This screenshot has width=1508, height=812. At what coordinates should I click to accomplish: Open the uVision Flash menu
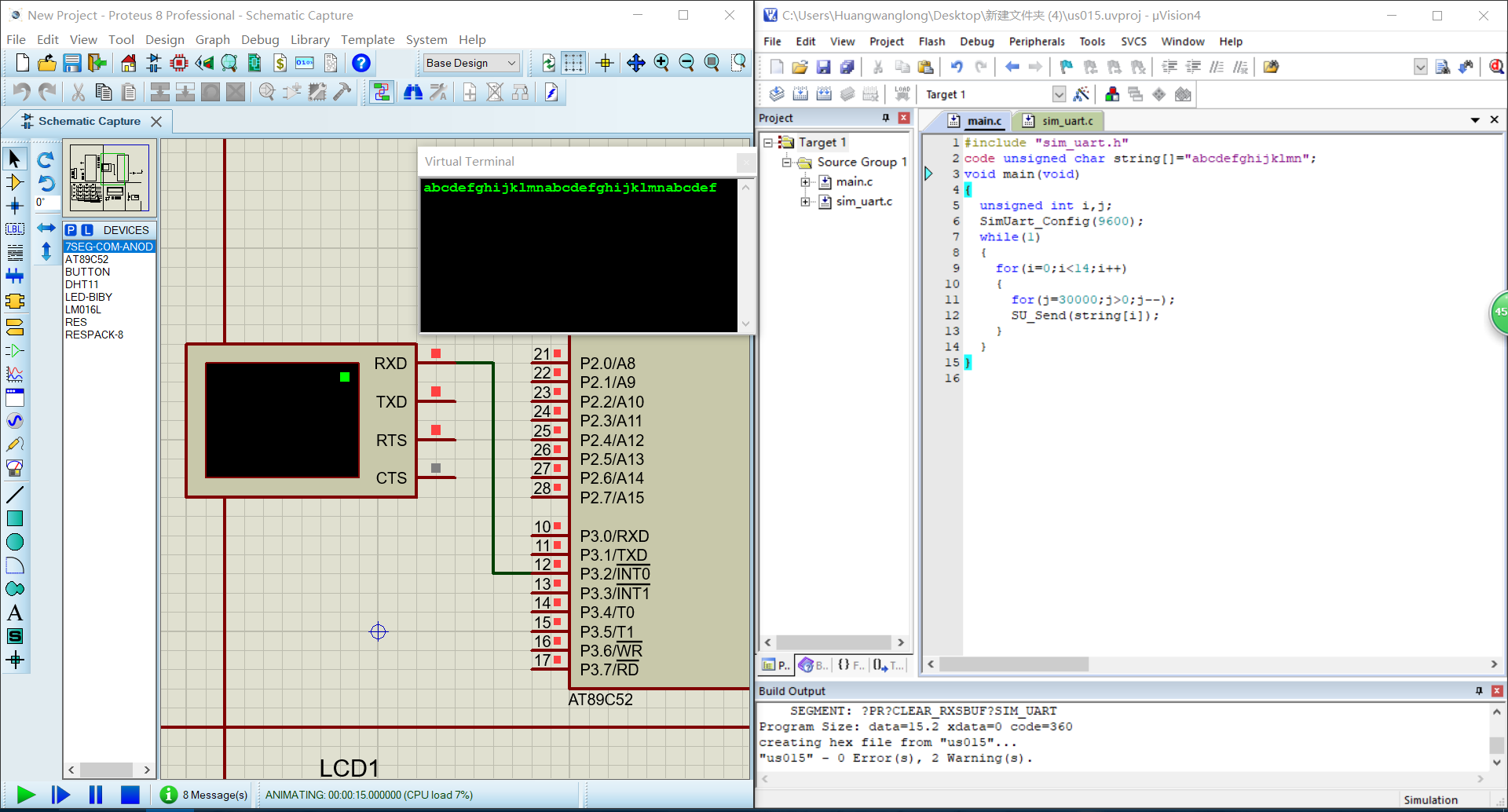(932, 42)
